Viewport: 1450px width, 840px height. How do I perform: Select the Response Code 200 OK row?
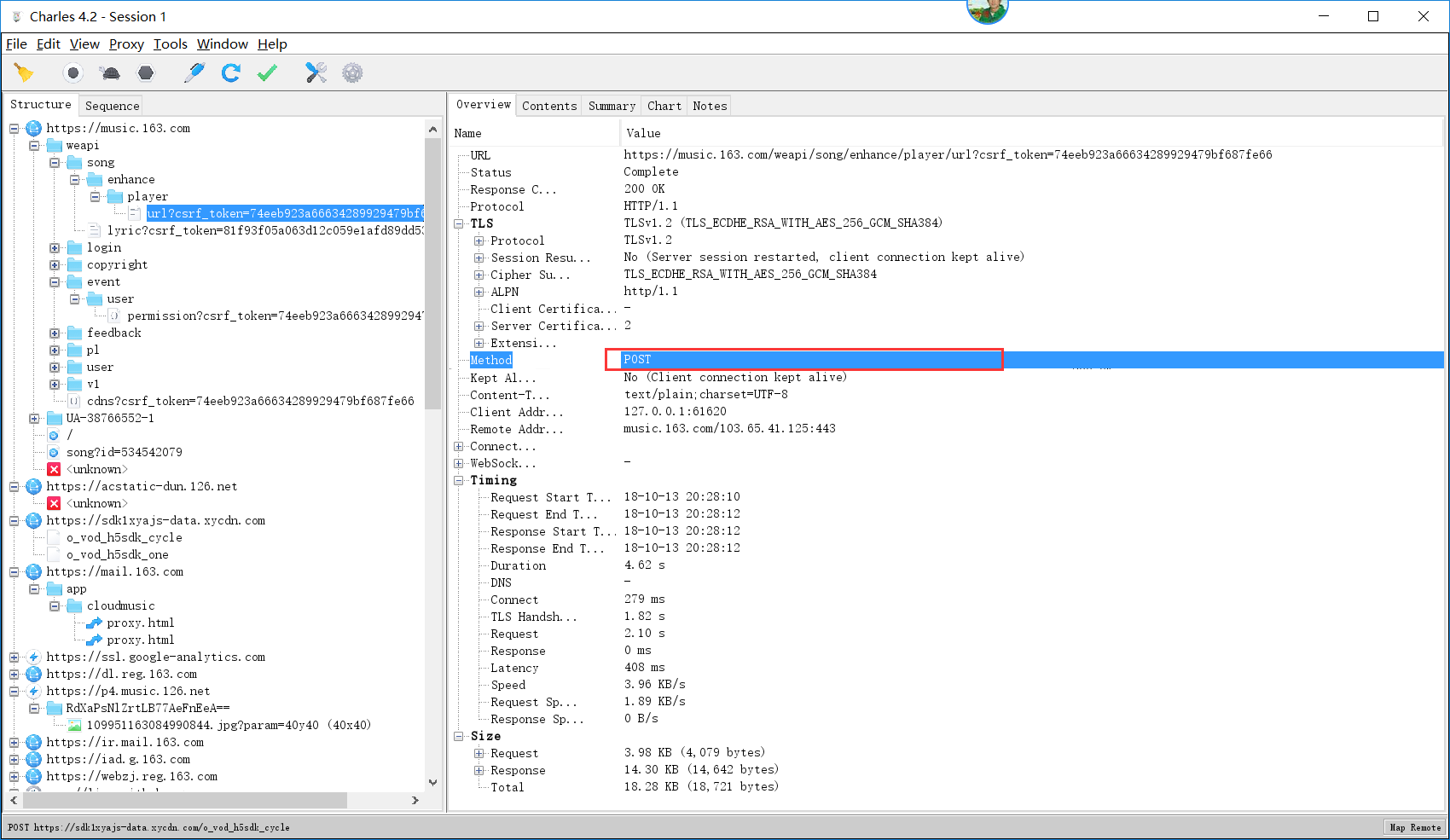point(947,189)
